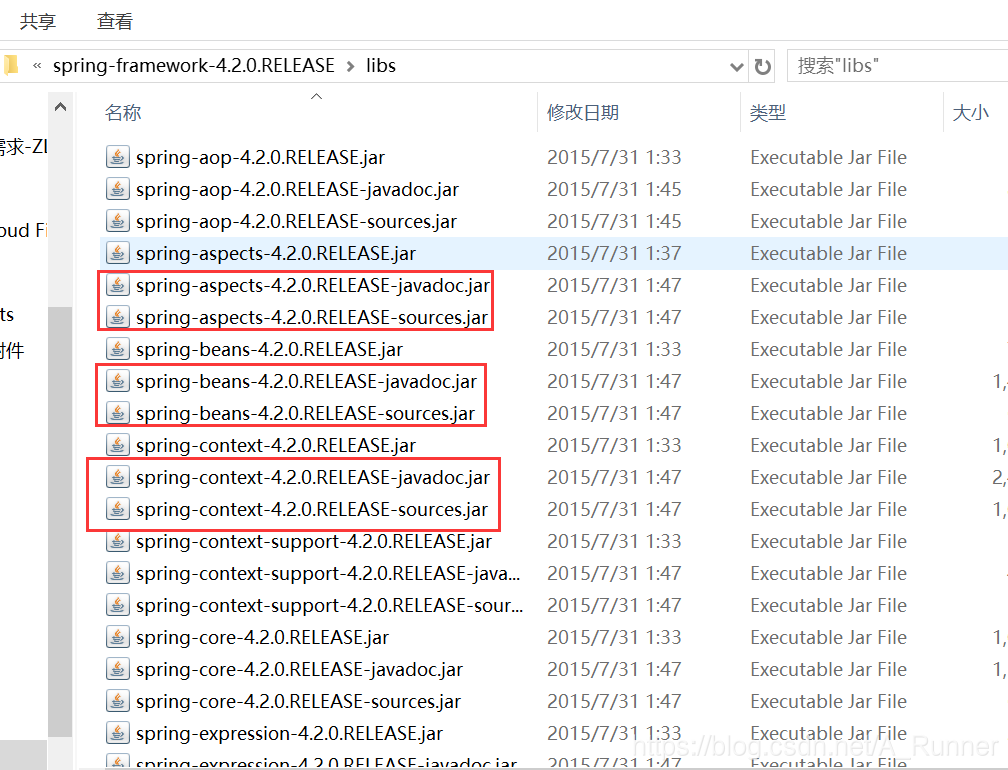The image size is (1008, 770).
Task: Click jar icon of spring-expression-4.2.0.RELEASE.jar
Action: click(118, 733)
